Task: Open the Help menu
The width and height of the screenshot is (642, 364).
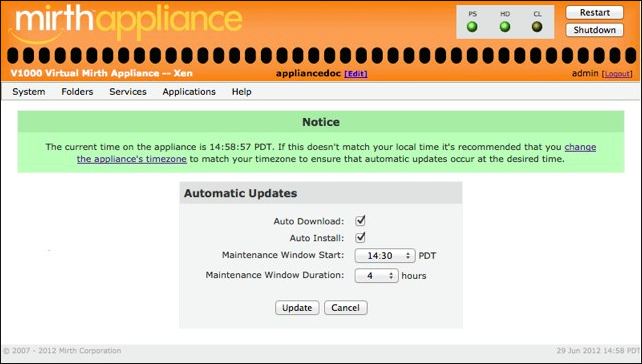Action: tap(242, 92)
